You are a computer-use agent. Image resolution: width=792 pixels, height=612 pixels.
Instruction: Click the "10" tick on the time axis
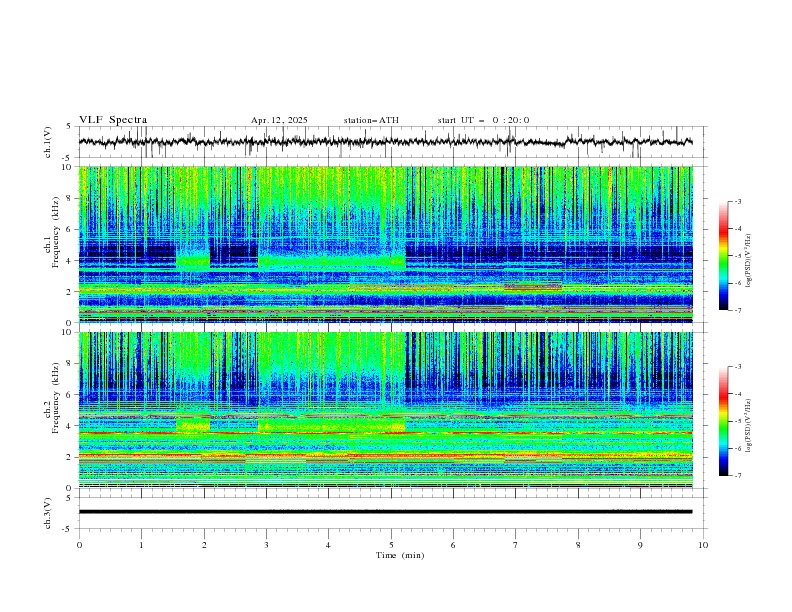[x=703, y=545]
